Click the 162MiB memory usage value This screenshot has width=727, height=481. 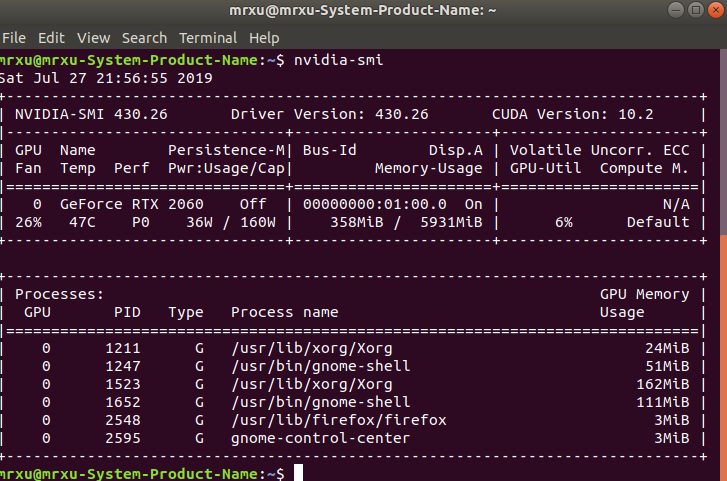tap(663, 385)
